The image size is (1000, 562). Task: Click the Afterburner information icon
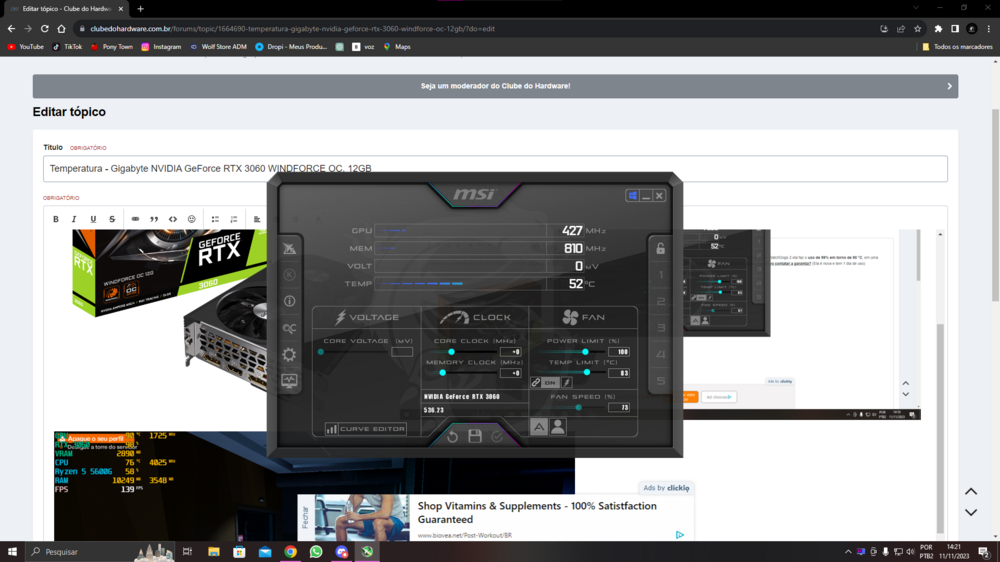[x=289, y=301]
